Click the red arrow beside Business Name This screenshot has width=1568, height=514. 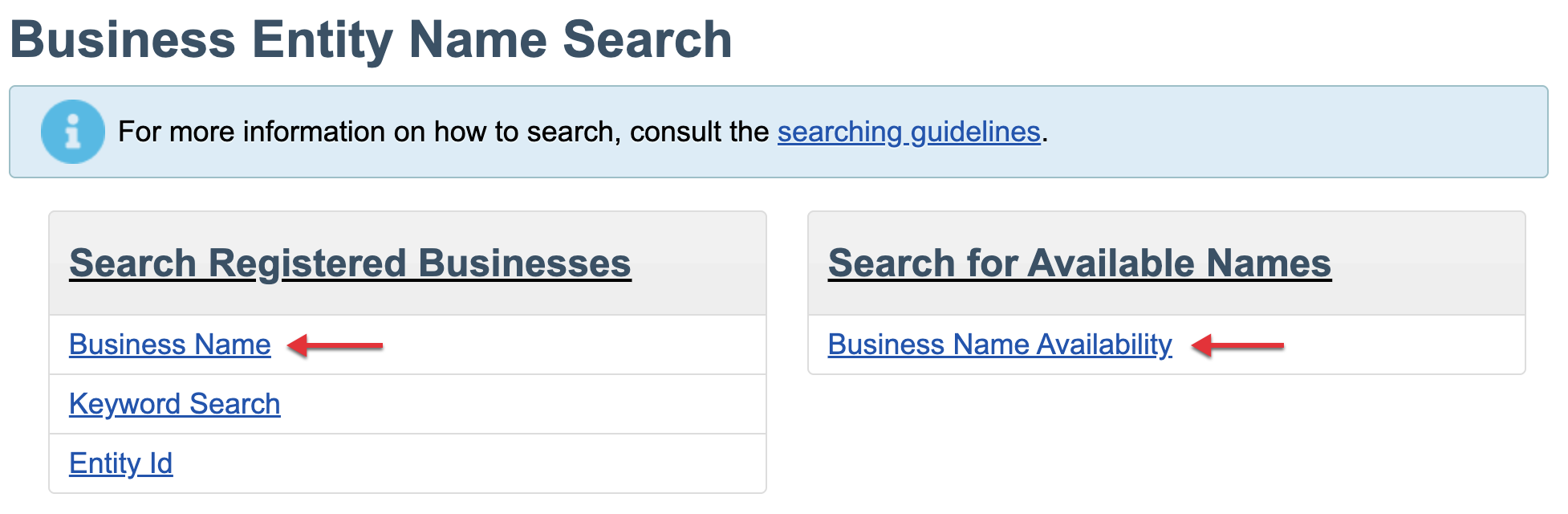[x=335, y=345]
